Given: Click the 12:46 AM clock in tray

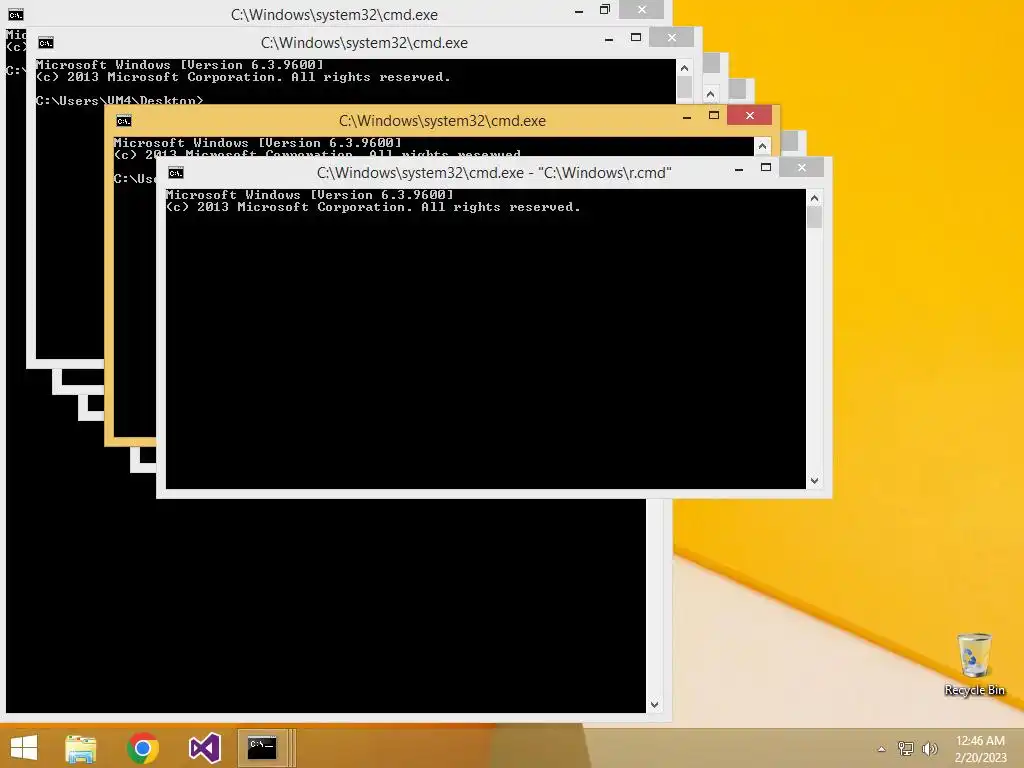Looking at the screenshot, I should [980, 741].
